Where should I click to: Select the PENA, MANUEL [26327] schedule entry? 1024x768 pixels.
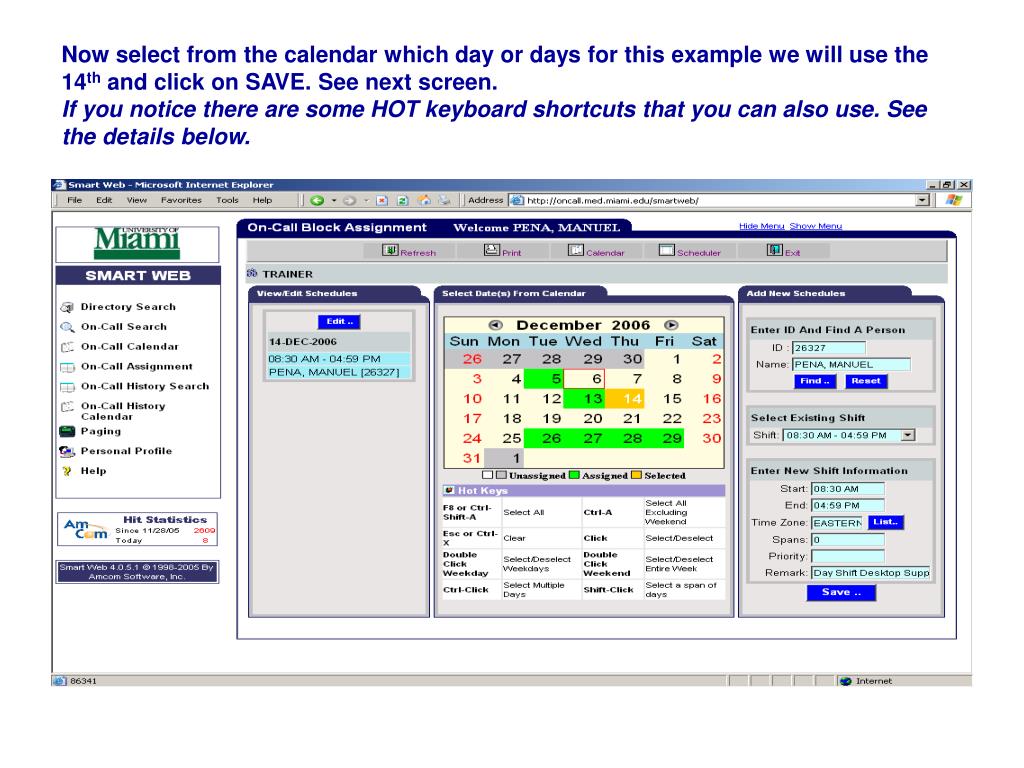click(x=338, y=372)
